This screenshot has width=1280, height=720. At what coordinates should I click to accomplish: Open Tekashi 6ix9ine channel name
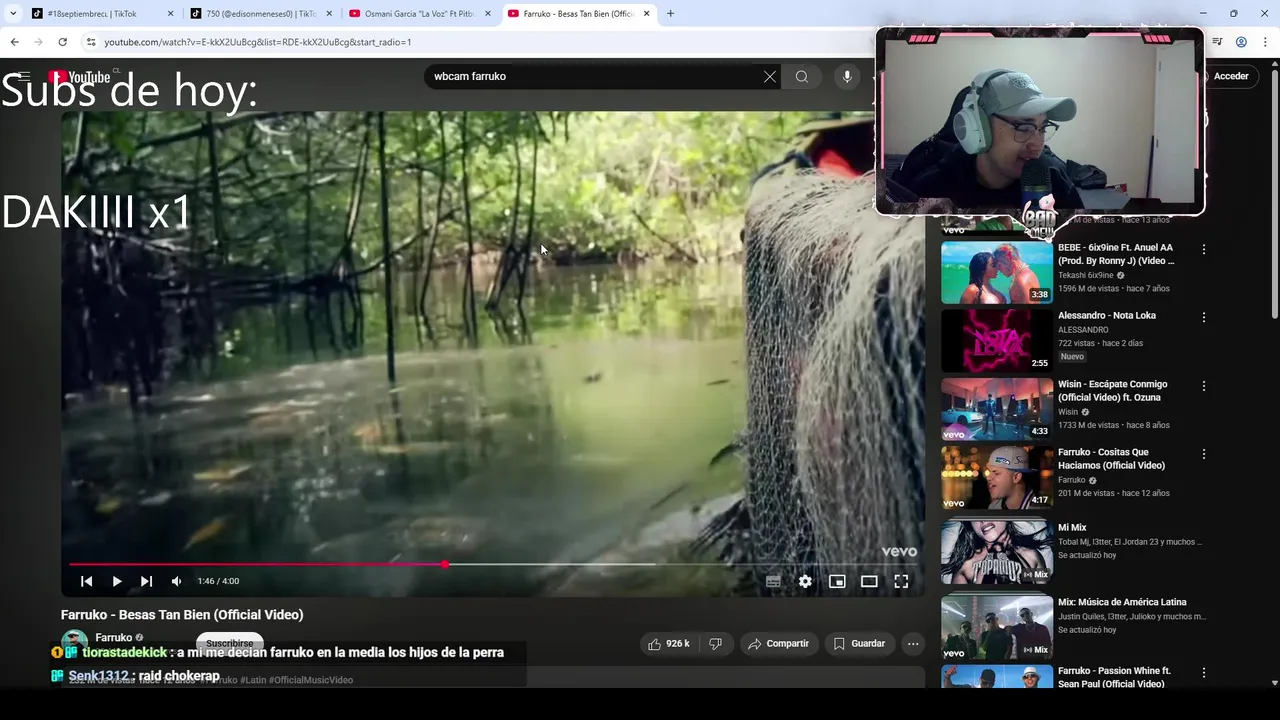point(1085,275)
